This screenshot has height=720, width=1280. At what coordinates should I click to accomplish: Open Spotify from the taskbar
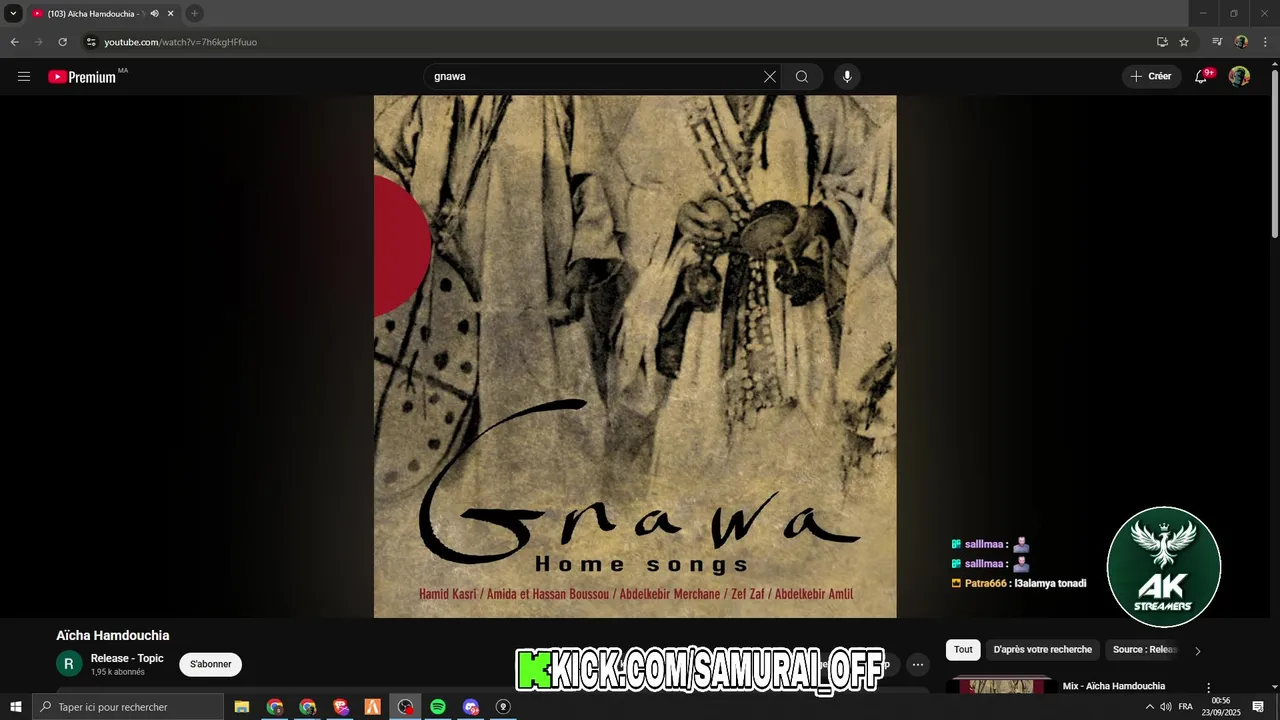click(438, 707)
